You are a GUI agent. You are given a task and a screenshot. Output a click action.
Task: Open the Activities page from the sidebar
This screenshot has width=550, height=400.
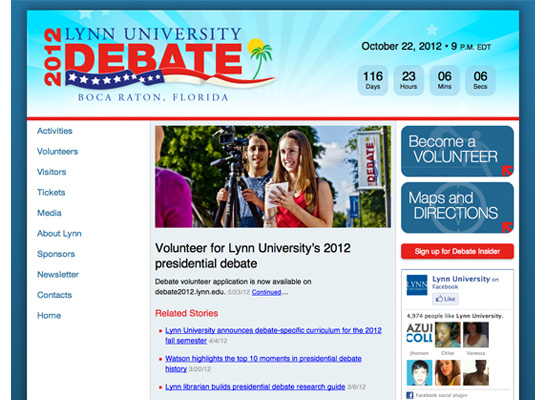[x=55, y=131]
